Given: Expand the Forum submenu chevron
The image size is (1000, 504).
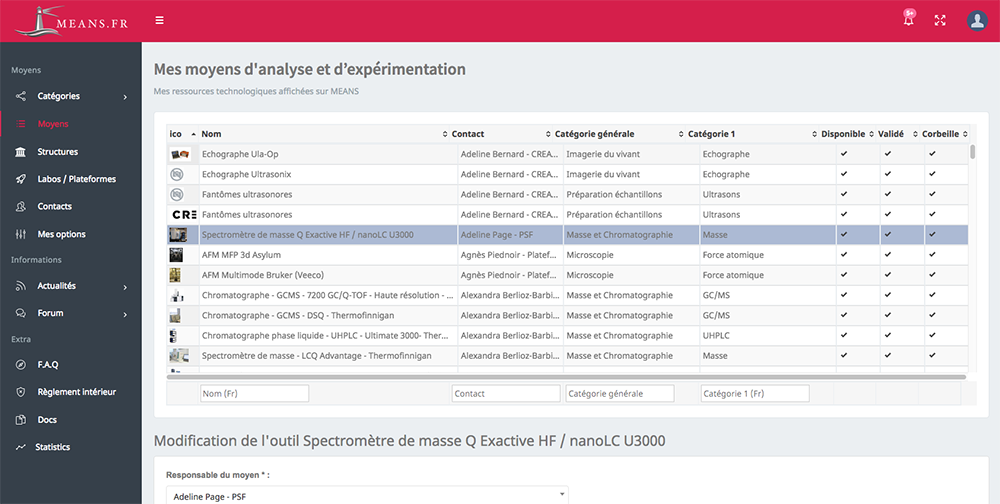Looking at the screenshot, I should point(125,314).
